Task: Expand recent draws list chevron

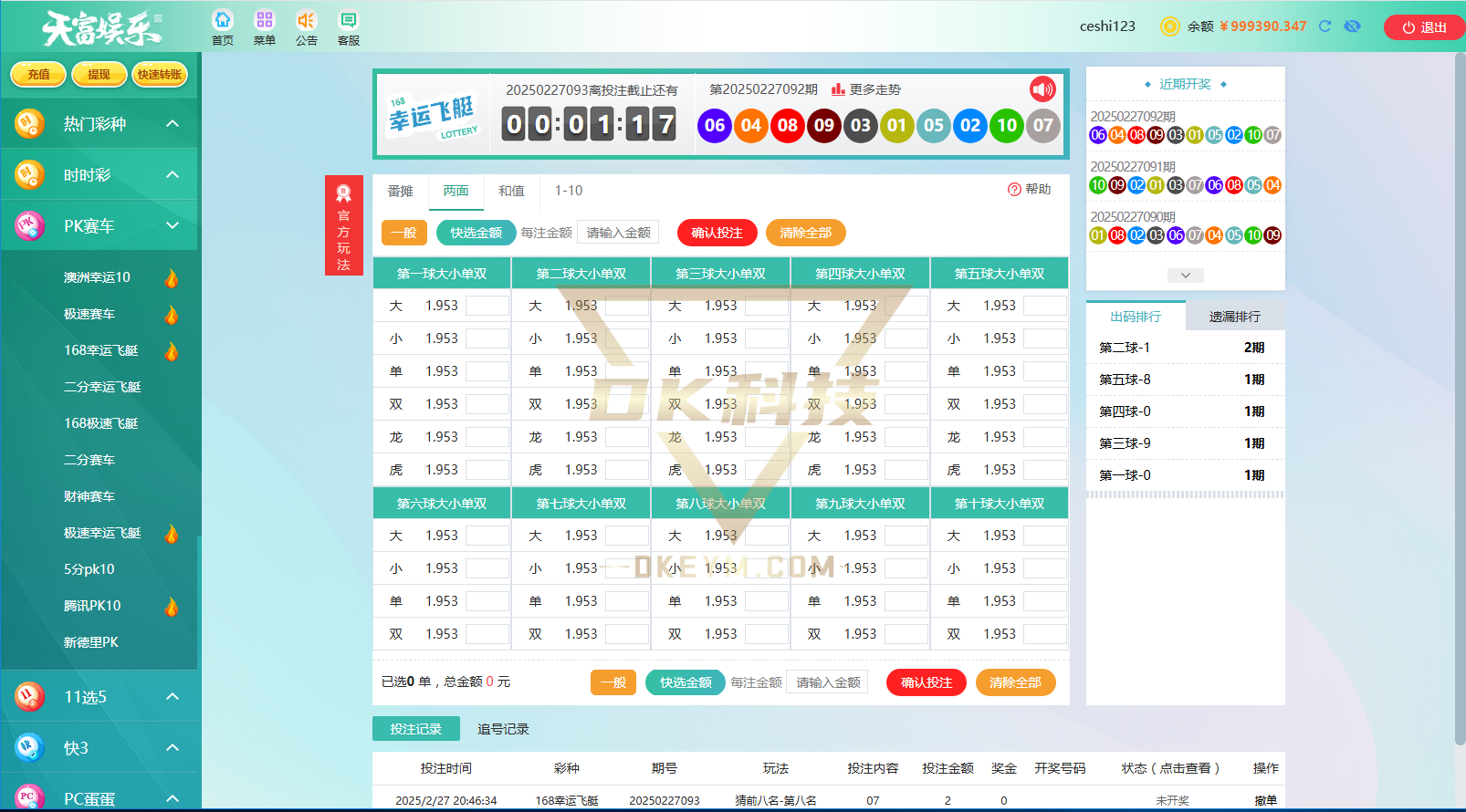Action: 1185,276
